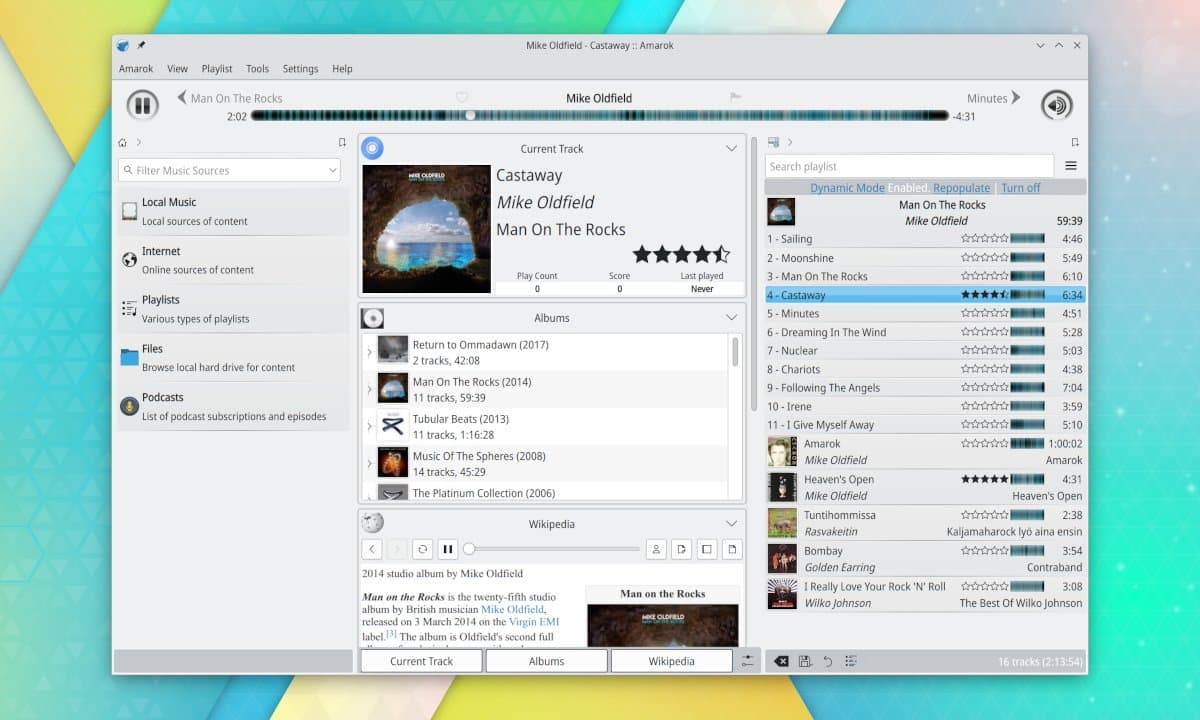Jump to the Current Track applet button
This screenshot has height=720, width=1200.
(x=421, y=661)
